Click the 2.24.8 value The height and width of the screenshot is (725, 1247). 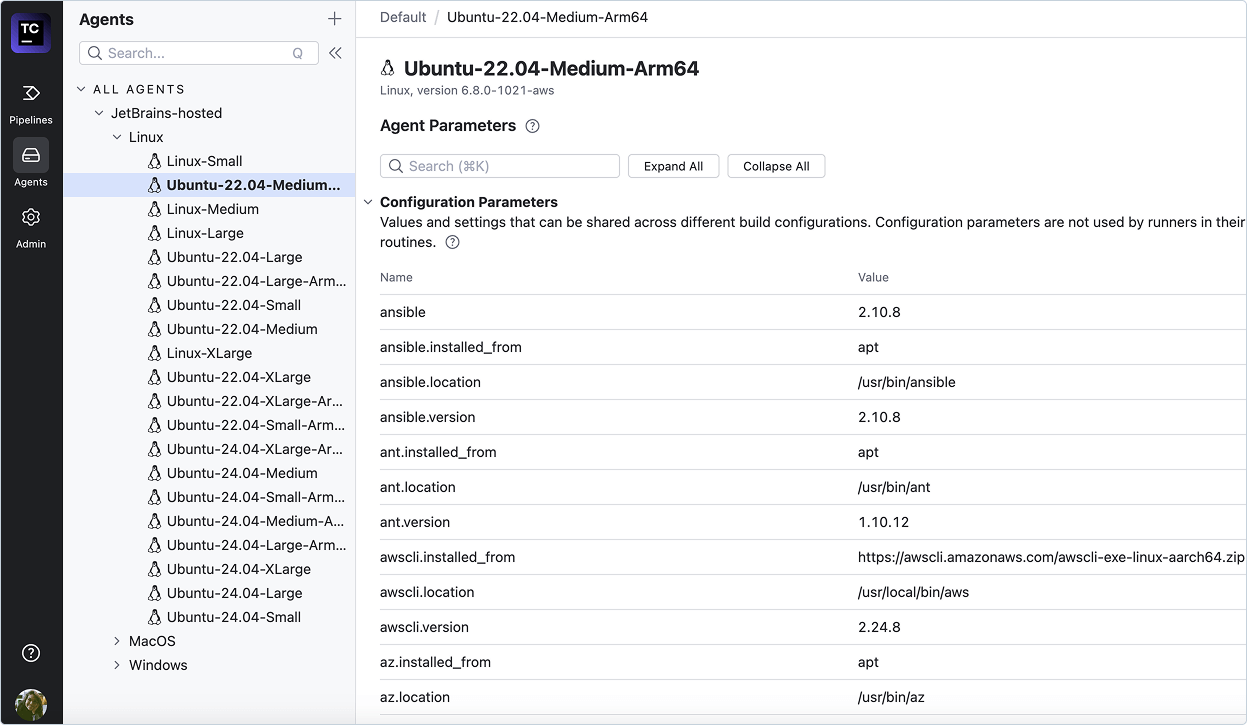(x=879, y=627)
